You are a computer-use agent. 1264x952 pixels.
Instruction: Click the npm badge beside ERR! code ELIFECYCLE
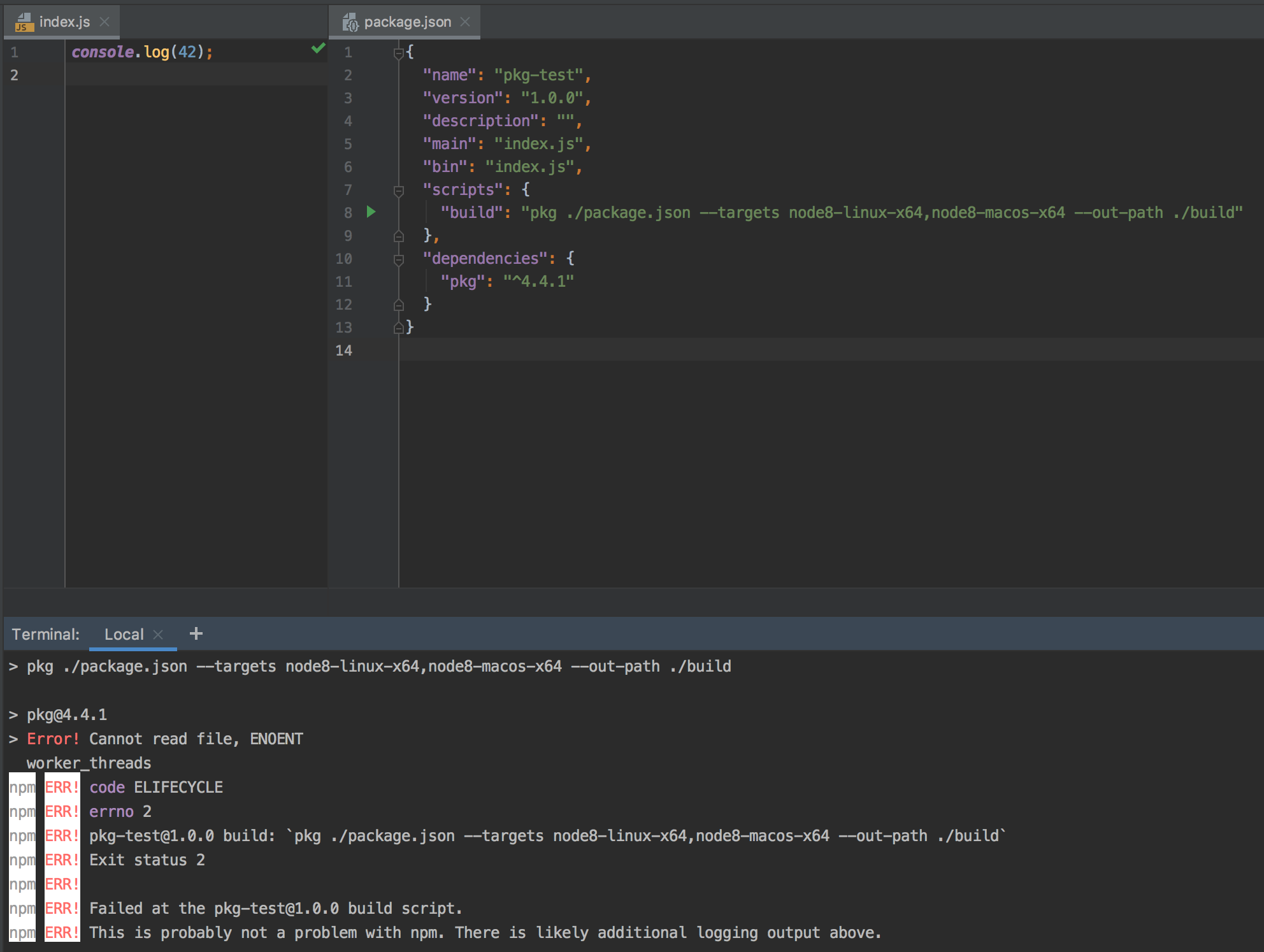tap(21, 787)
